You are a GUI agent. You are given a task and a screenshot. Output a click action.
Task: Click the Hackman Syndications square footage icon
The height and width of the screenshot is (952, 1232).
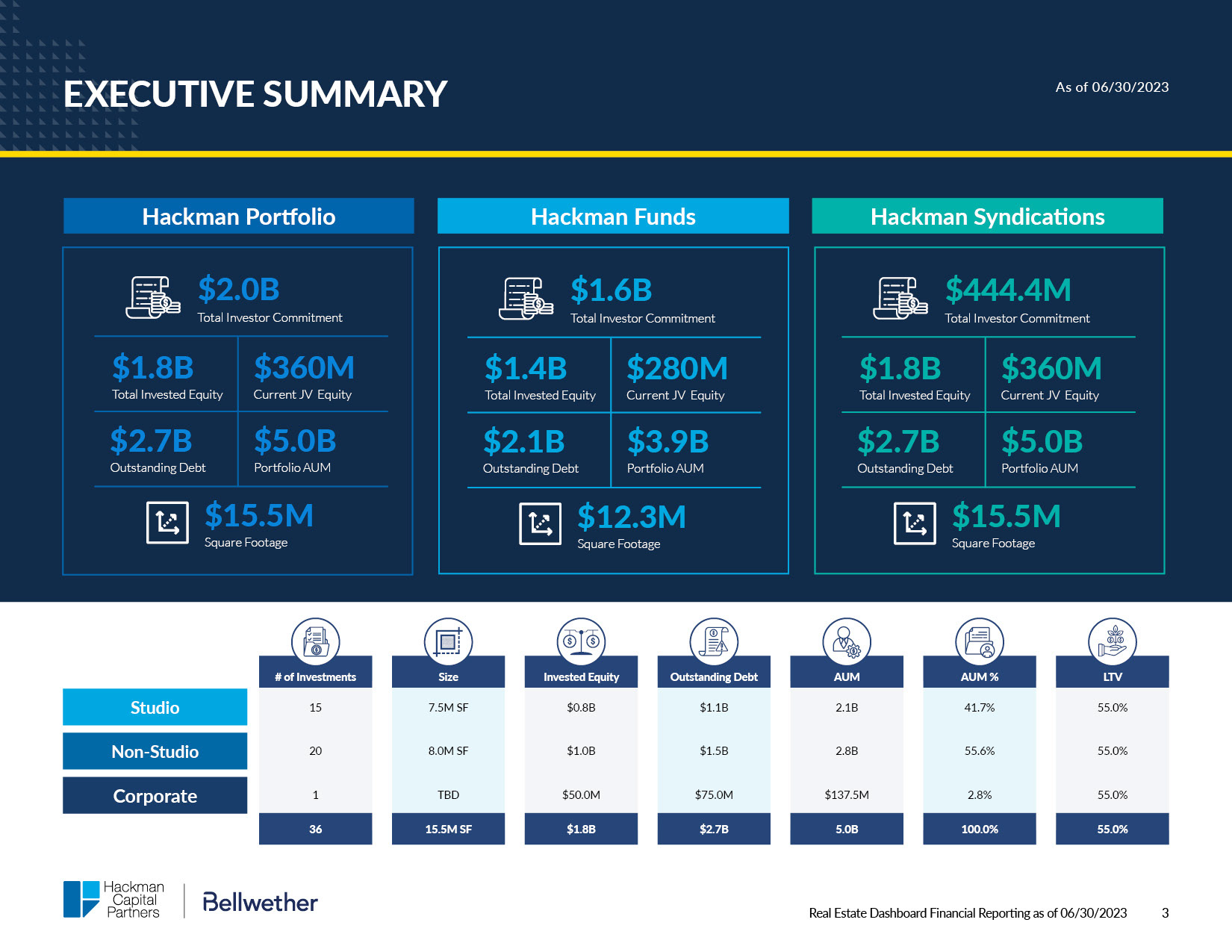[x=915, y=523]
